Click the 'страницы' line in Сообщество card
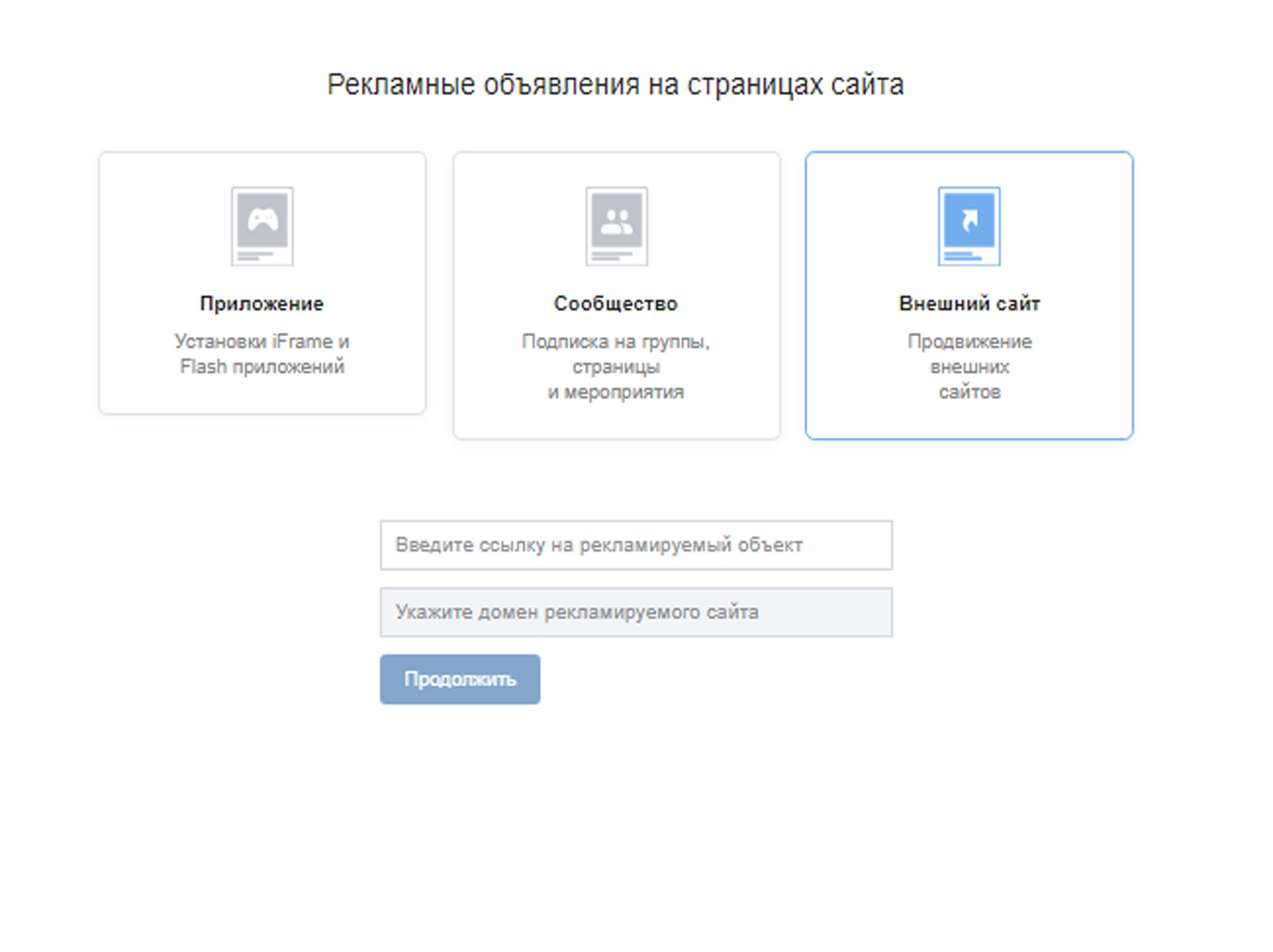The image size is (1273, 952). pos(616,367)
